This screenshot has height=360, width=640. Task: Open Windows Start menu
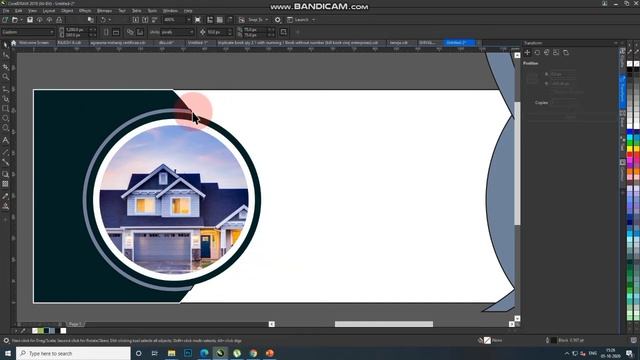(x=7, y=353)
